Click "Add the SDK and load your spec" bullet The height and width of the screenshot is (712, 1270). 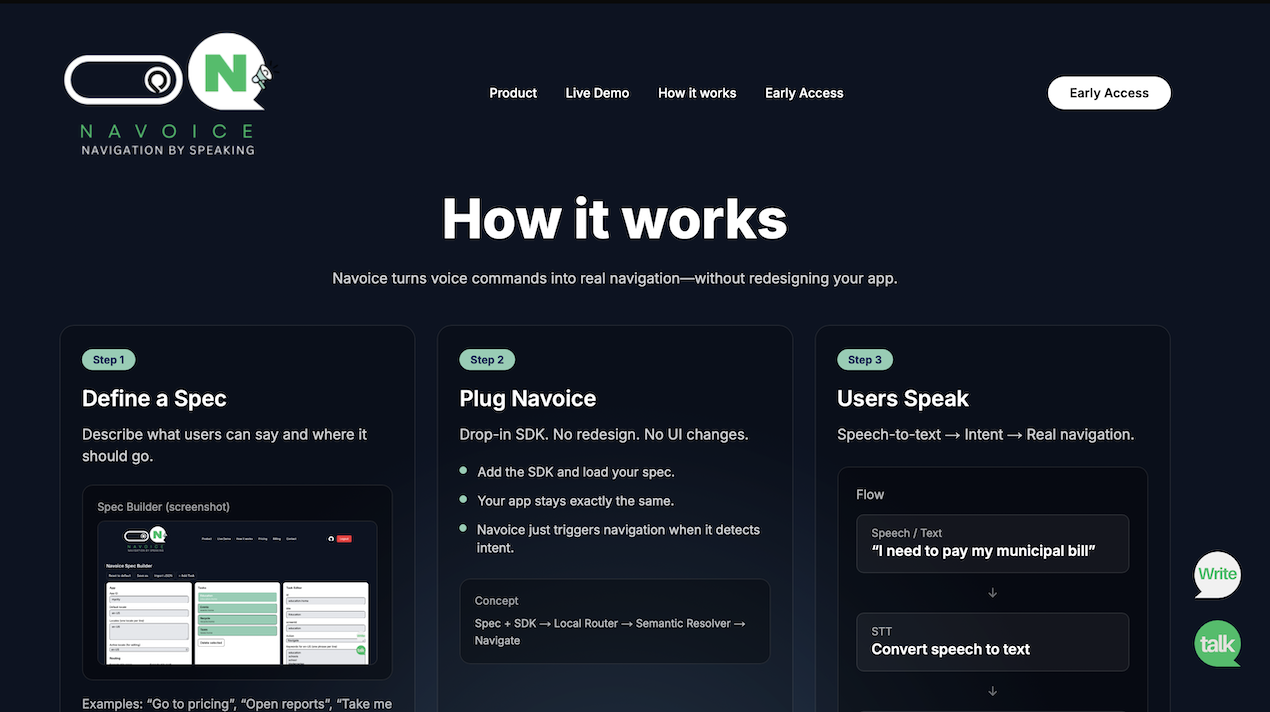click(576, 472)
